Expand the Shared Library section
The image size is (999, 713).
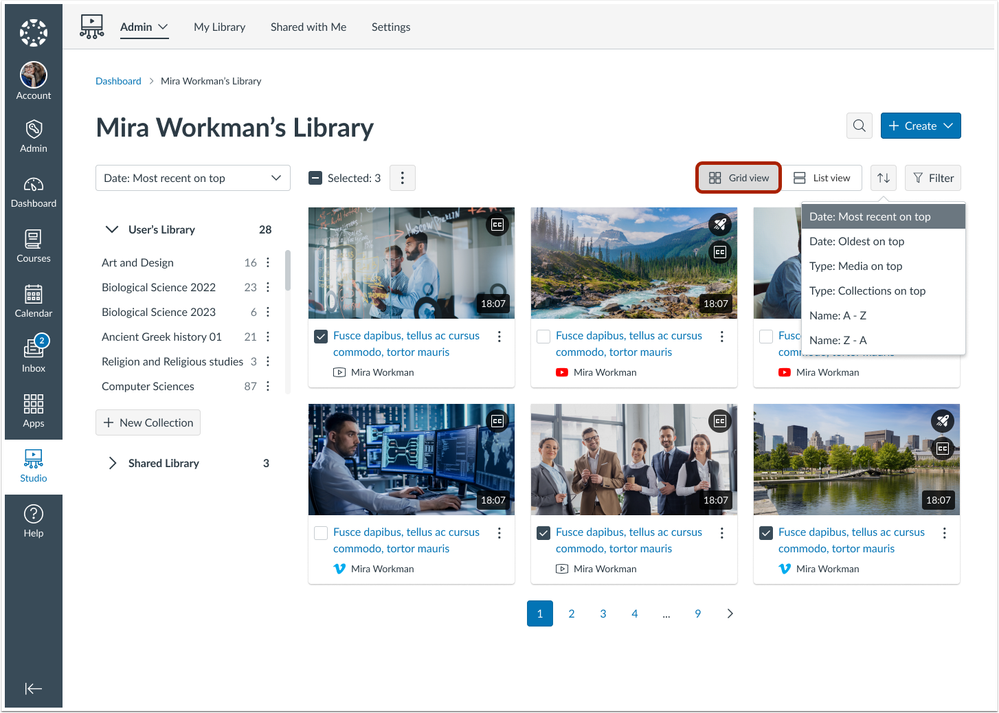[113, 463]
